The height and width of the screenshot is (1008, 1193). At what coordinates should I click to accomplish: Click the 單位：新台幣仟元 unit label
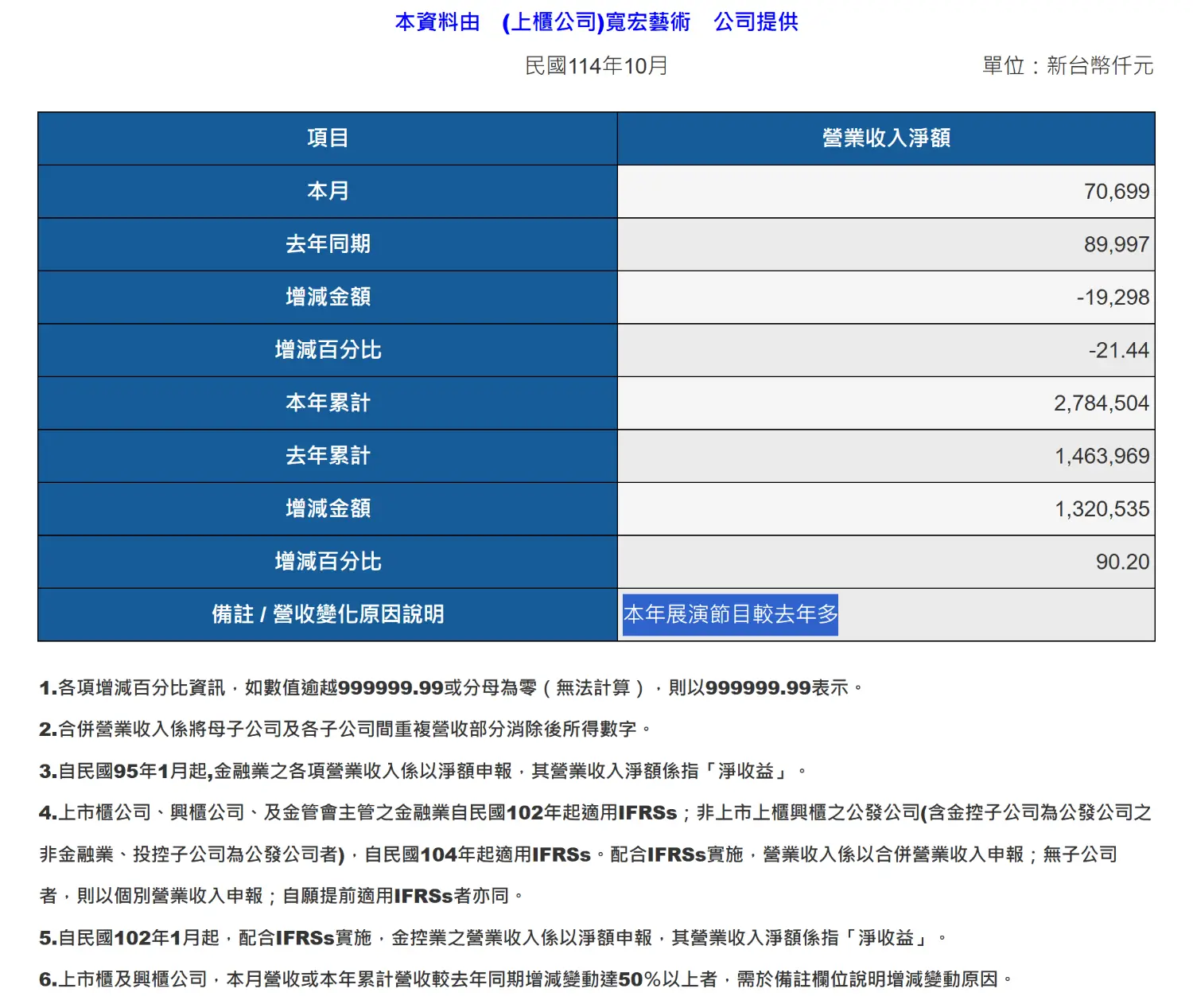click(x=1067, y=65)
